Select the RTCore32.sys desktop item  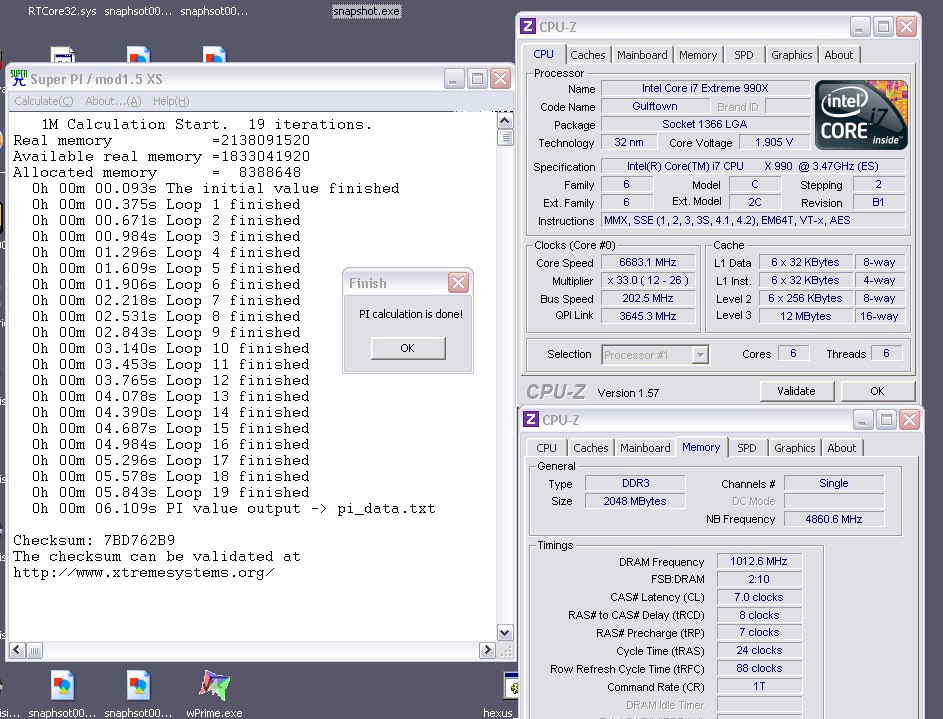pyautogui.click(x=61, y=12)
